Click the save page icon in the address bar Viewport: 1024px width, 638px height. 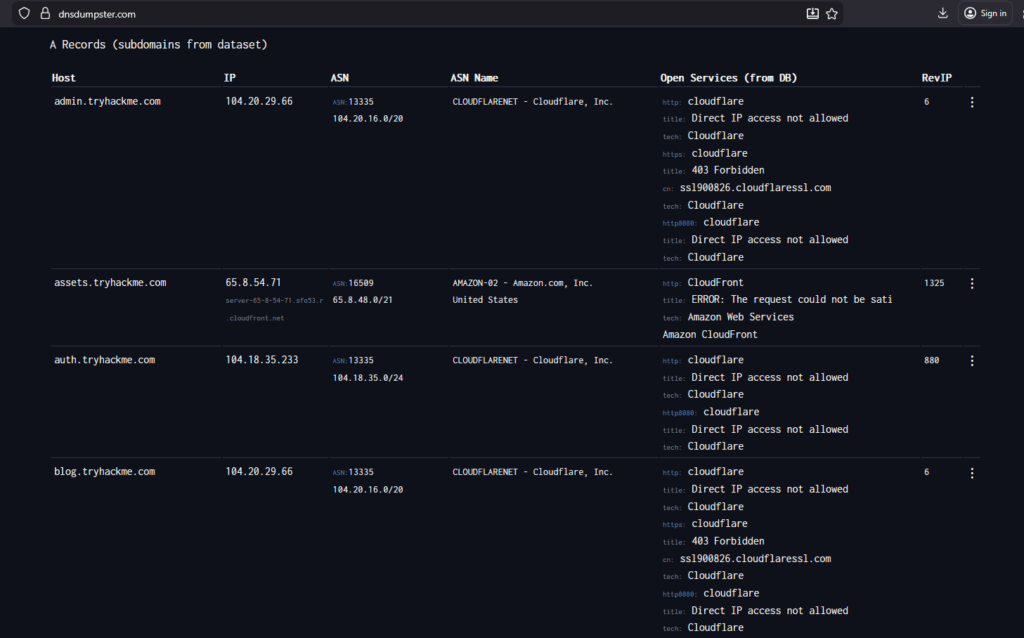coord(812,13)
